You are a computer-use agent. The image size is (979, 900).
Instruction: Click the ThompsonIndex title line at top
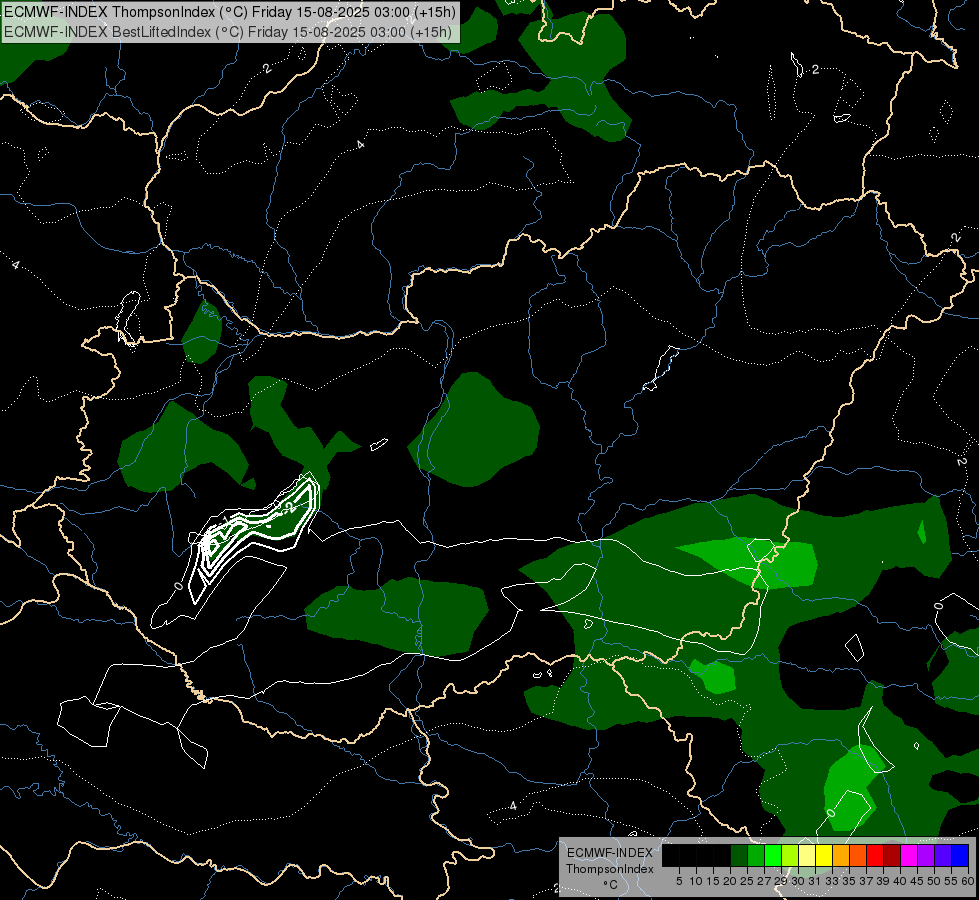230,11
